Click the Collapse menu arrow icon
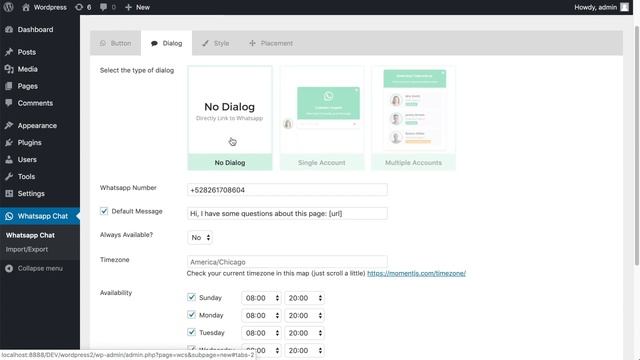640x360 pixels. [9, 268]
